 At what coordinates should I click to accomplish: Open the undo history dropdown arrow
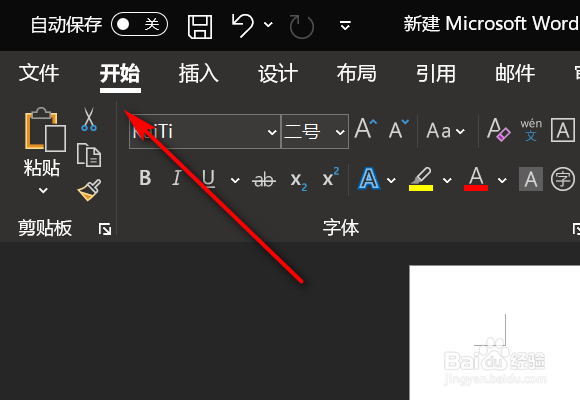point(268,25)
